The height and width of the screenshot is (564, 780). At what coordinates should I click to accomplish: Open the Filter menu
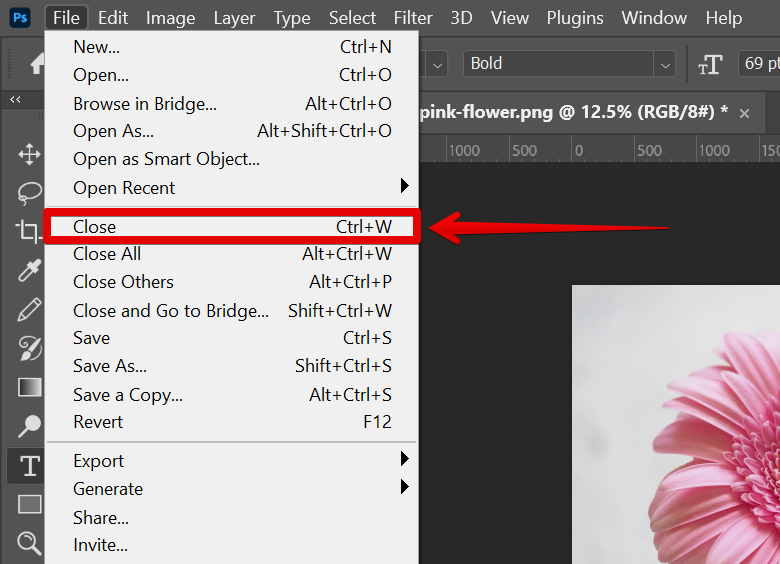pos(413,18)
